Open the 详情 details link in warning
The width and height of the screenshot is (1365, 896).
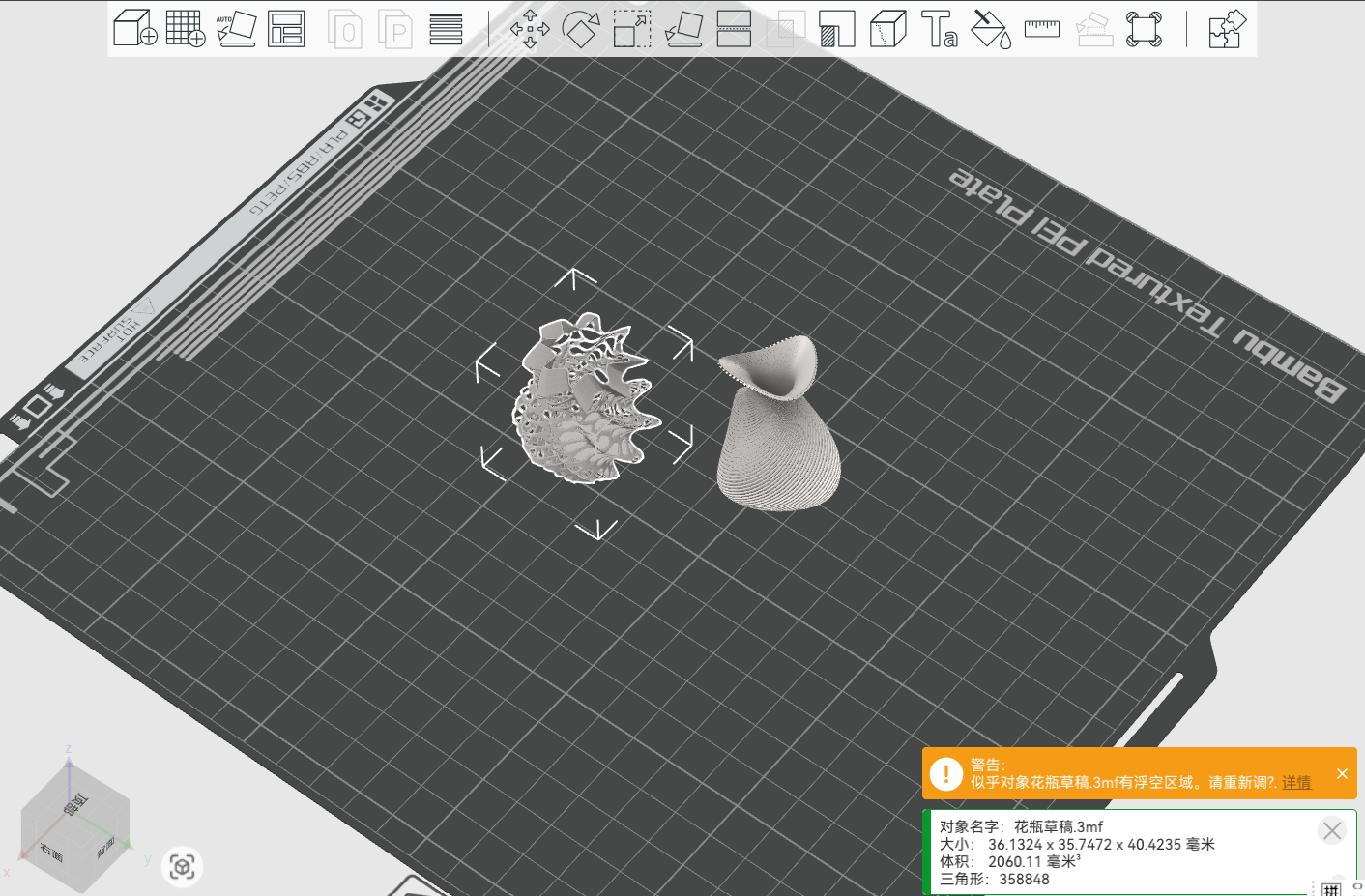point(1297,783)
